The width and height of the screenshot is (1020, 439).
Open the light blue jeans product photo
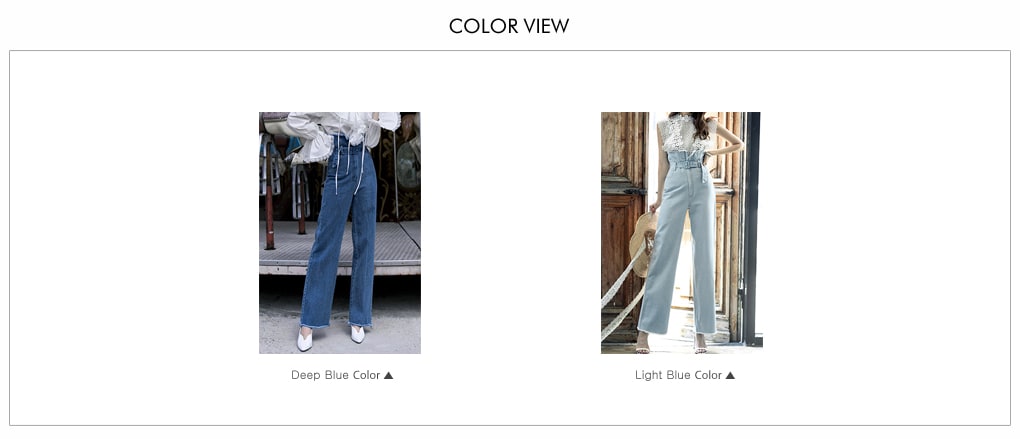[x=681, y=233]
